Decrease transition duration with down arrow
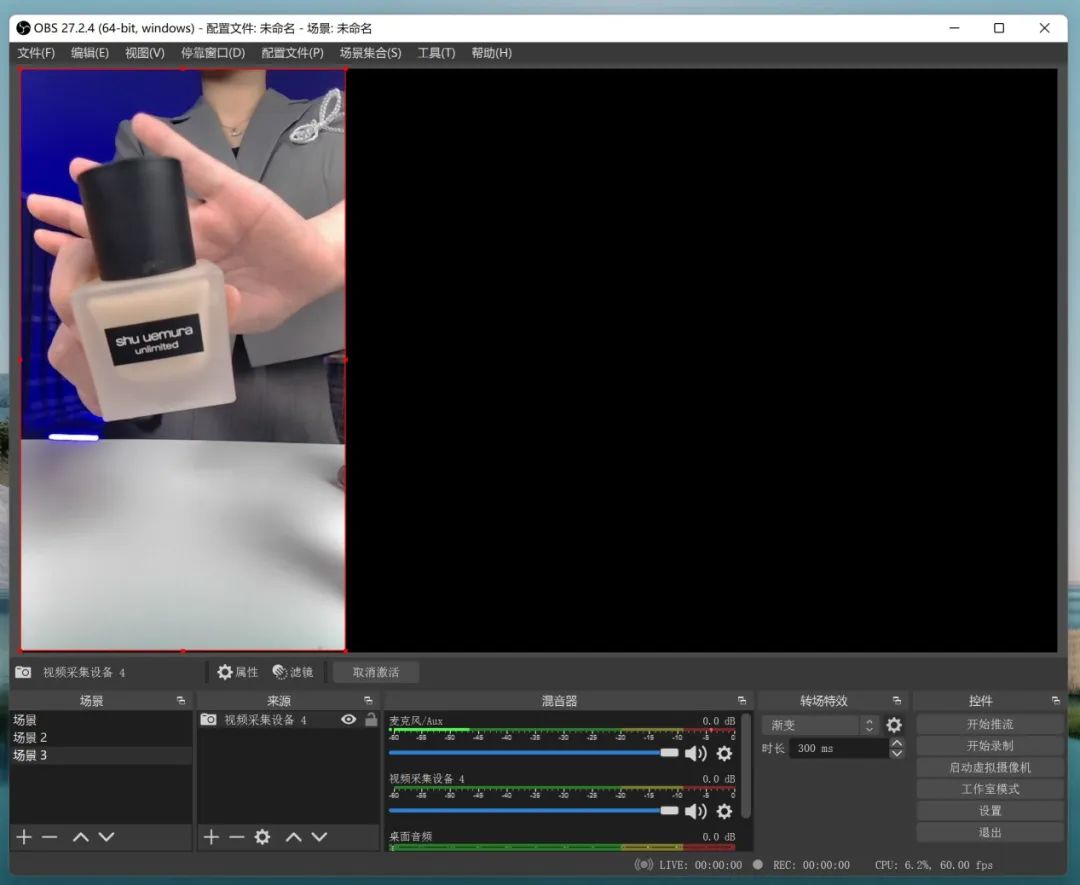 pyautogui.click(x=897, y=753)
